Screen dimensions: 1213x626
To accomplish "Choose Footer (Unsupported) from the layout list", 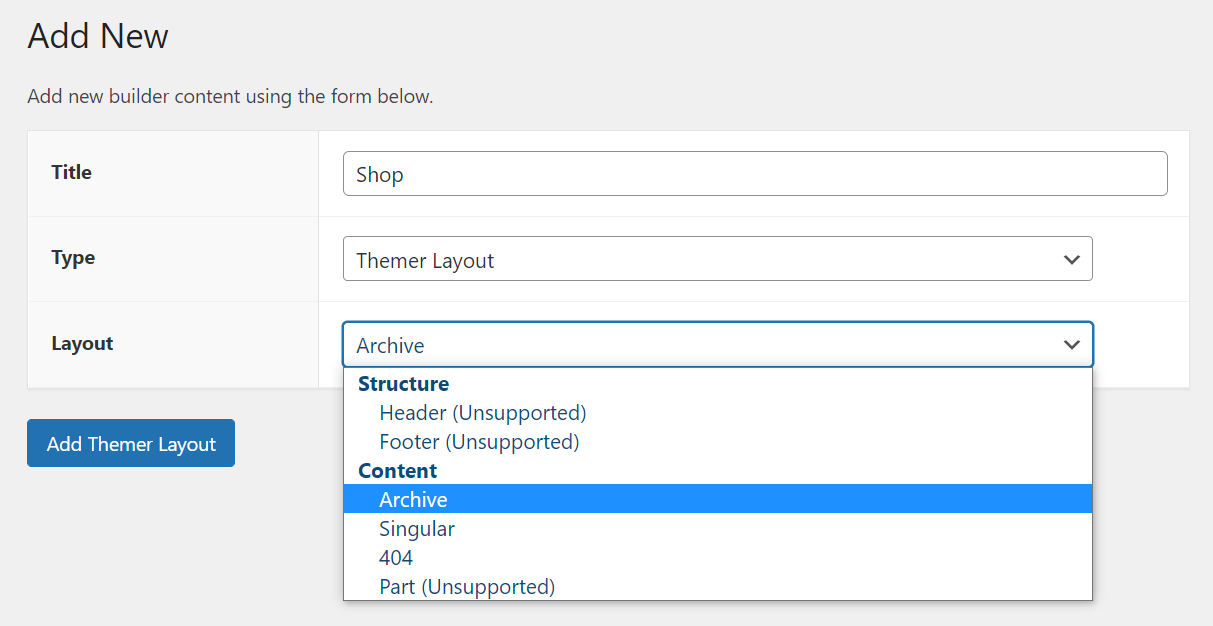I will point(479,441).
